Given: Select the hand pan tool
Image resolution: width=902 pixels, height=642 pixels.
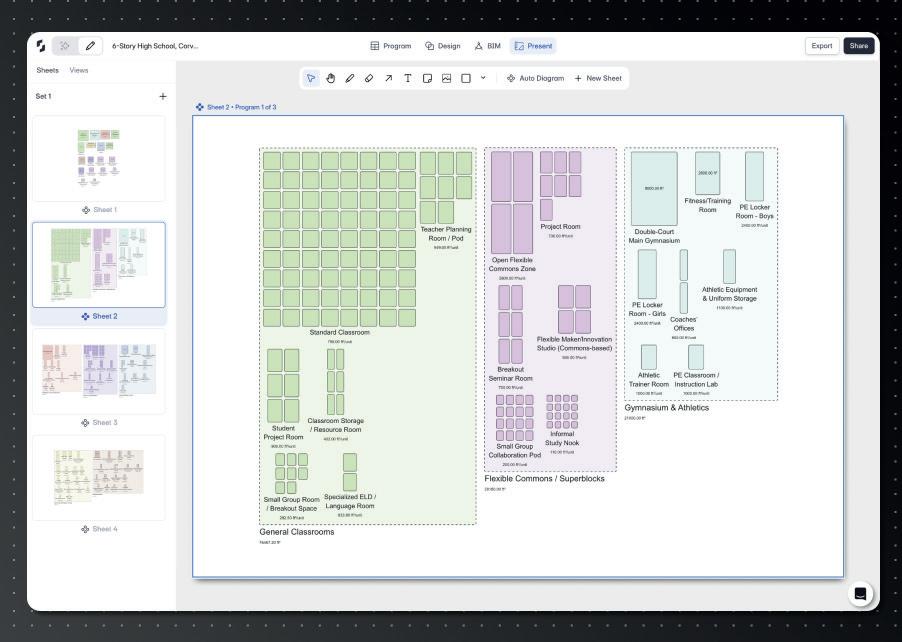Looking at the screenshot, I should pyautogui.click(x=330, y=78).
